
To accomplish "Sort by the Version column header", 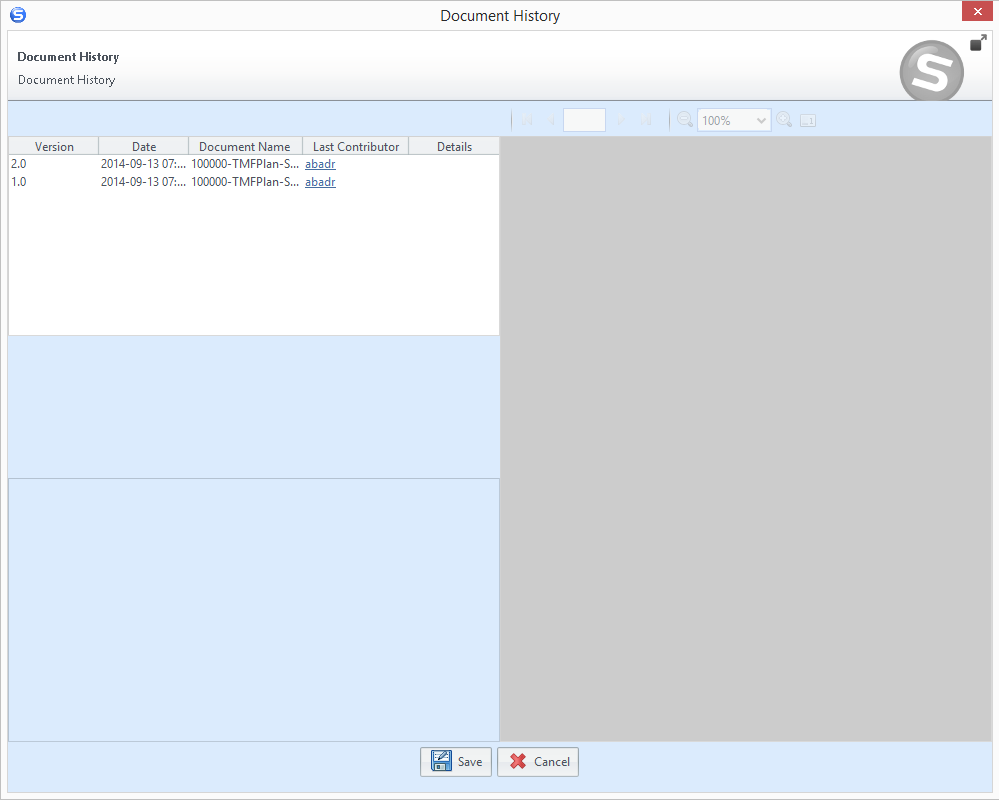I will (x=54, y=146).
